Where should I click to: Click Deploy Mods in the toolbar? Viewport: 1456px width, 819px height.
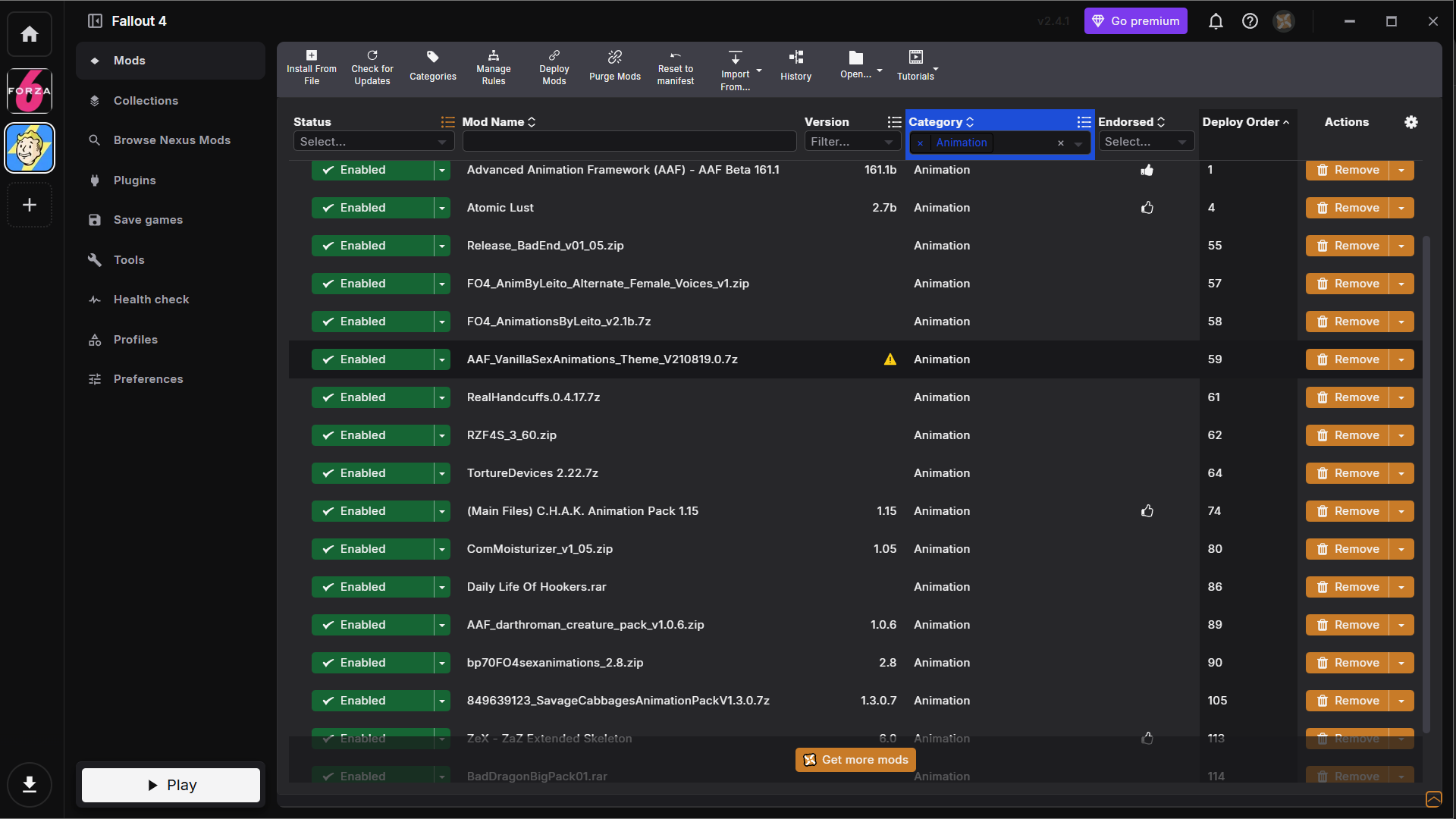(554, 68)
